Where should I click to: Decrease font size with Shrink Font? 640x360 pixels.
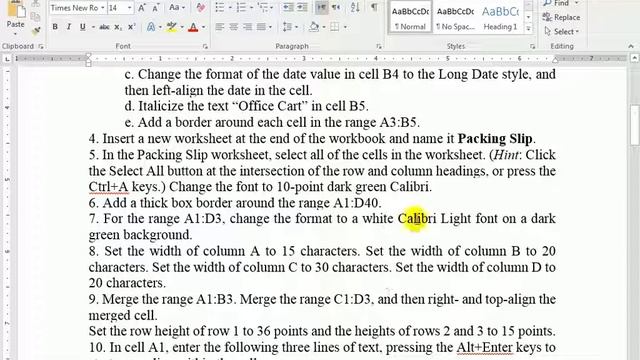coord(156,8)
